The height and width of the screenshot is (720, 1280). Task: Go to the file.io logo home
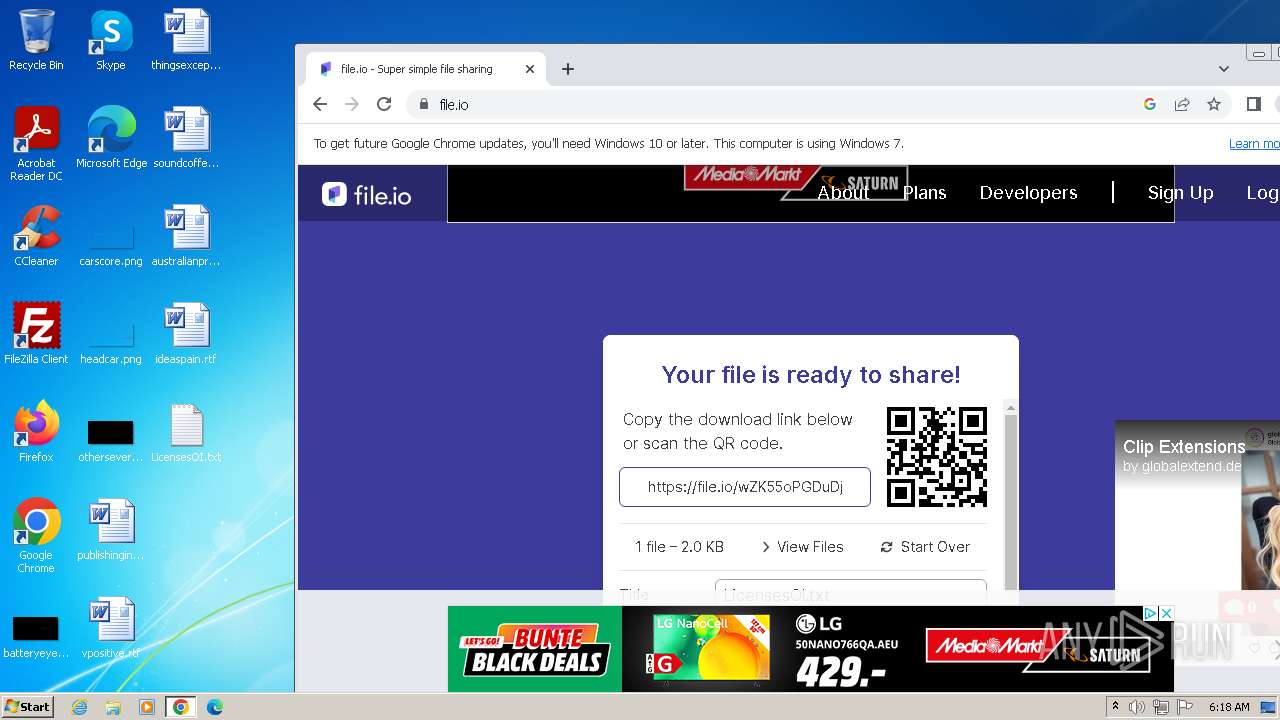click(x=367, y=194)
